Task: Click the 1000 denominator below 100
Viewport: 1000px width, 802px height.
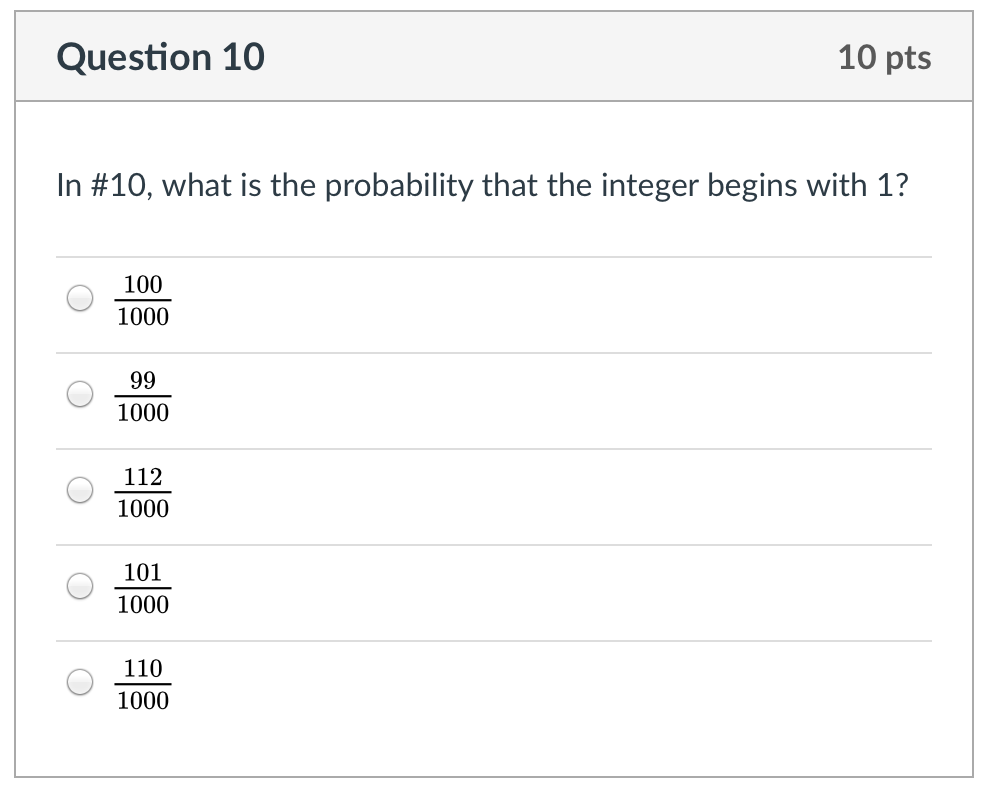Action: [143, 317]
